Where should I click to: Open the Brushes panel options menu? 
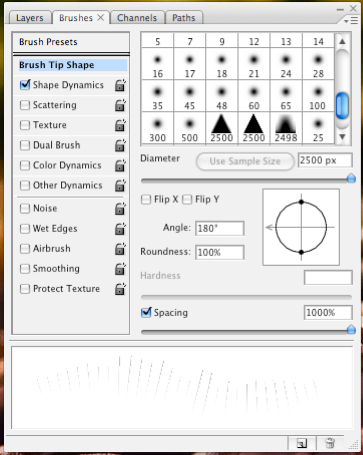coord(351,21)
